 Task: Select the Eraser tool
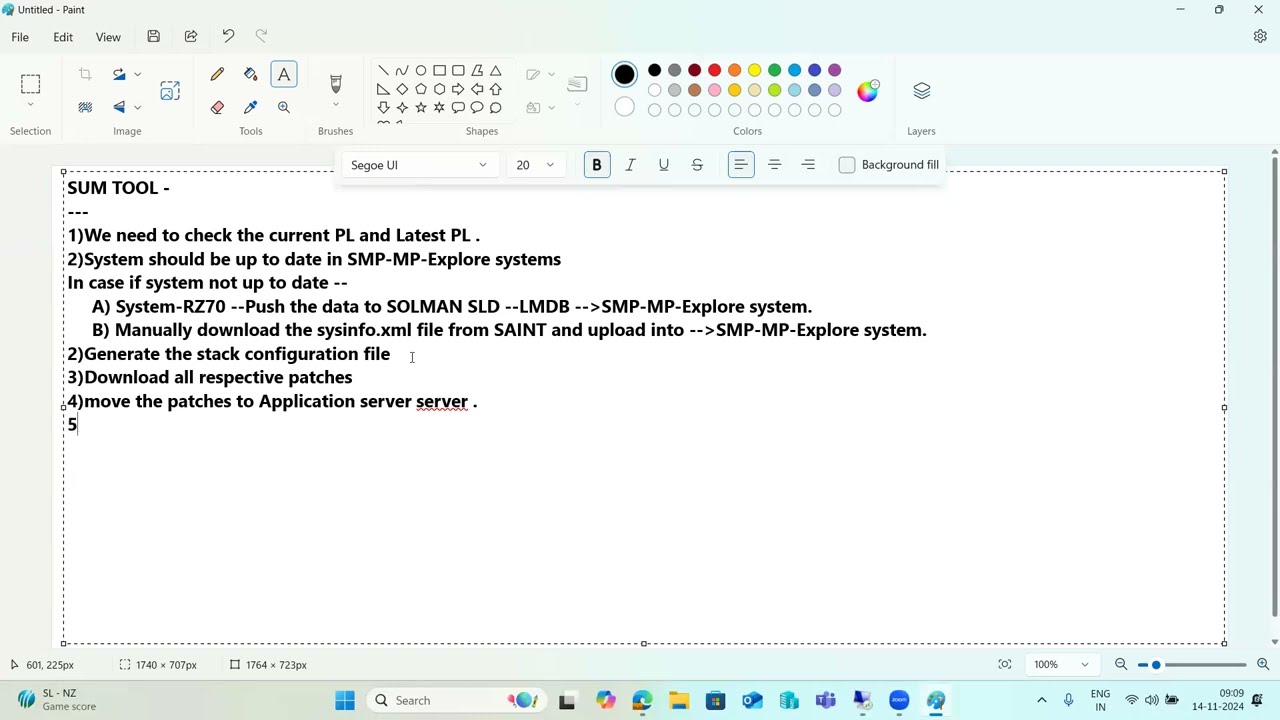click(x=217, y=107)
